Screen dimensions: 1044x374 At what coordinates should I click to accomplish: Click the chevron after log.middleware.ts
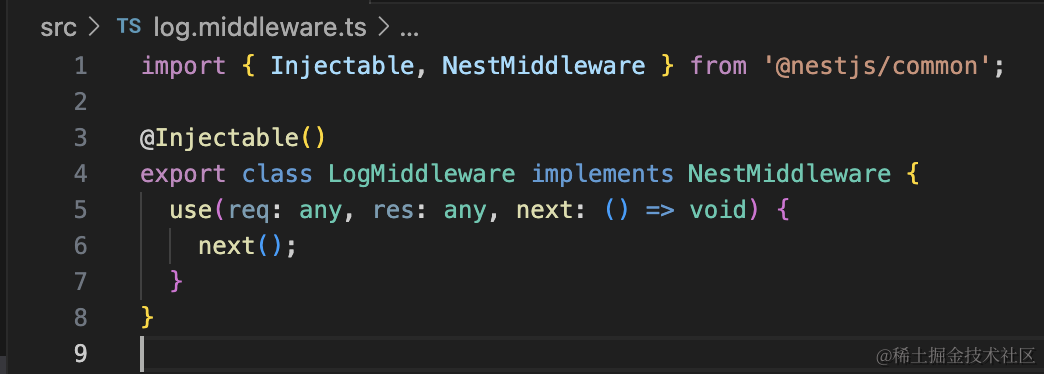(x=383, y=27)
